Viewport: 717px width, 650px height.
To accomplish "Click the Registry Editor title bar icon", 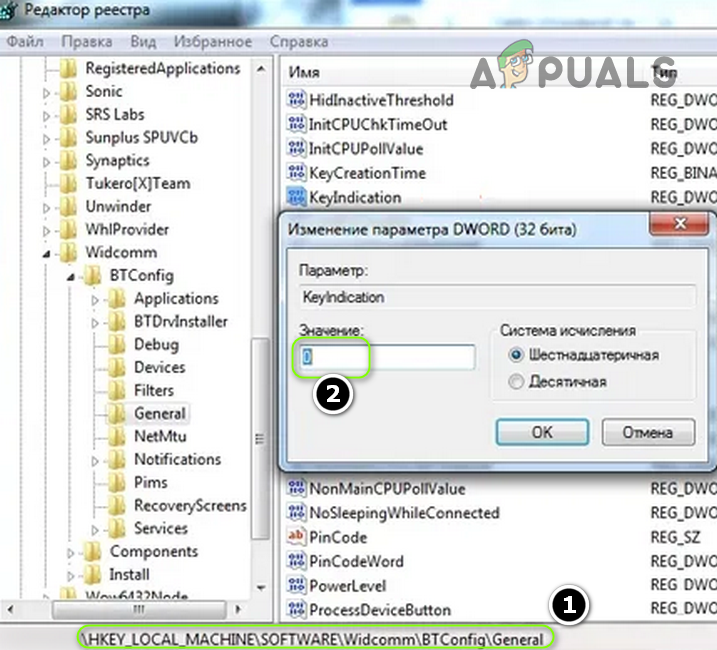I will coord(9,10).
